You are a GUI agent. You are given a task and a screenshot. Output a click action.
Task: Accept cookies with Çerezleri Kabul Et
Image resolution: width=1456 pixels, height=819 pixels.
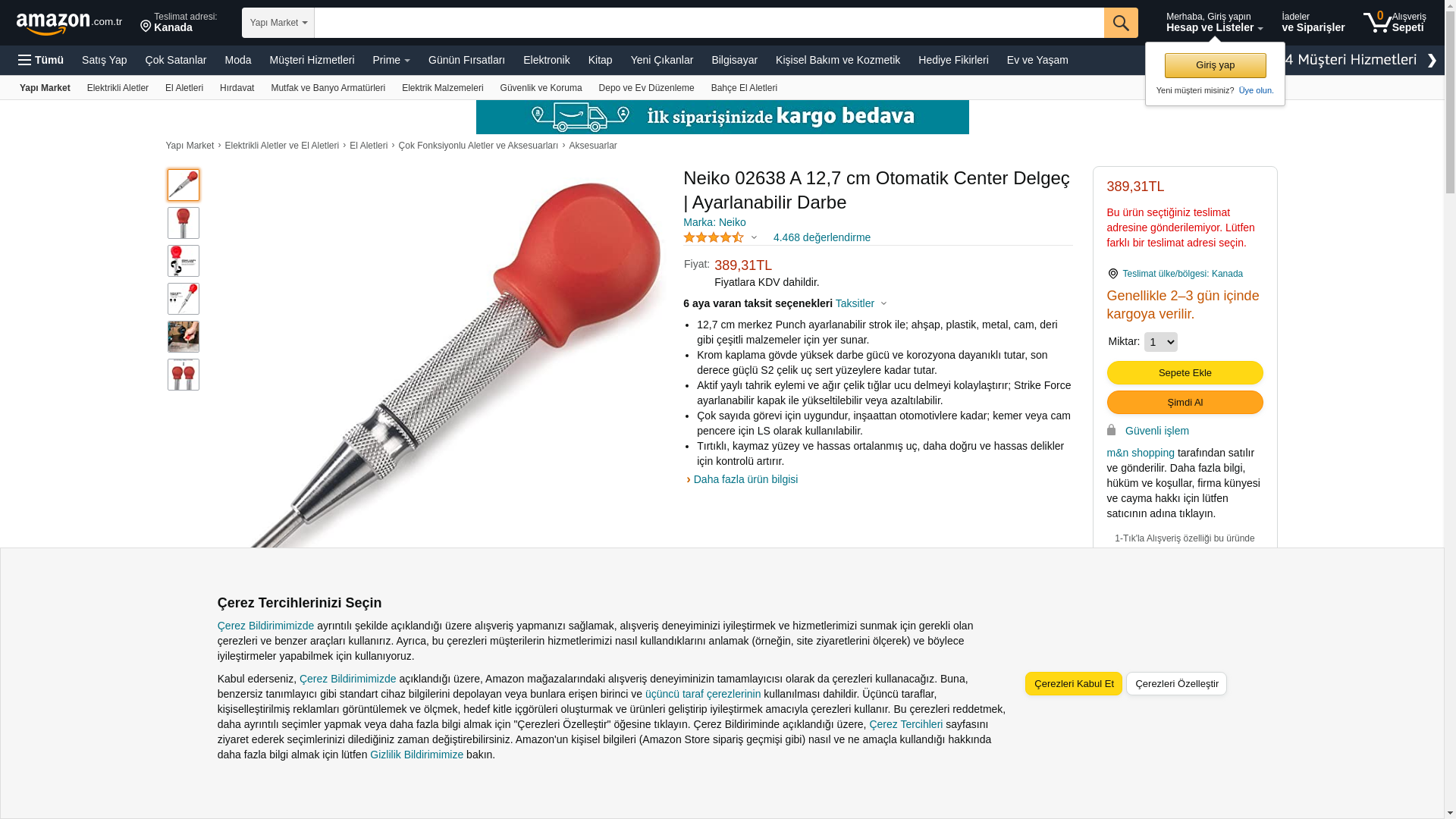[x=1074, y=683]
